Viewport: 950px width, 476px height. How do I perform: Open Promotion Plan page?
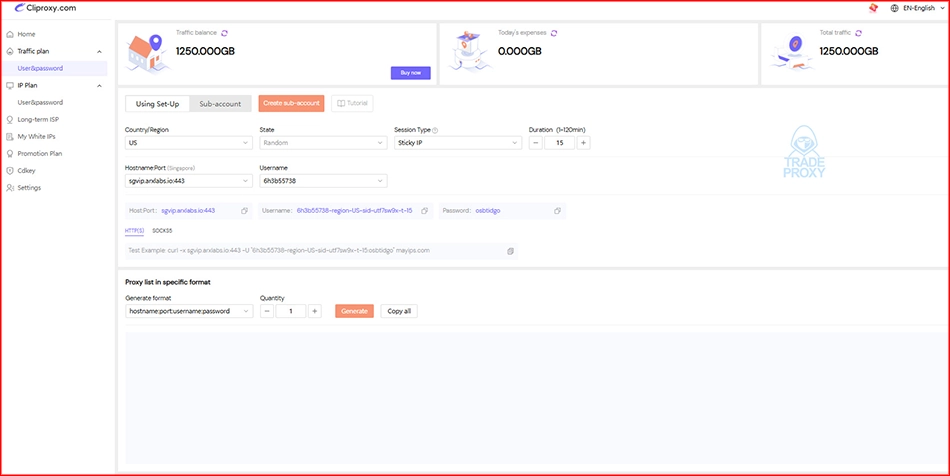pos(40,153)
